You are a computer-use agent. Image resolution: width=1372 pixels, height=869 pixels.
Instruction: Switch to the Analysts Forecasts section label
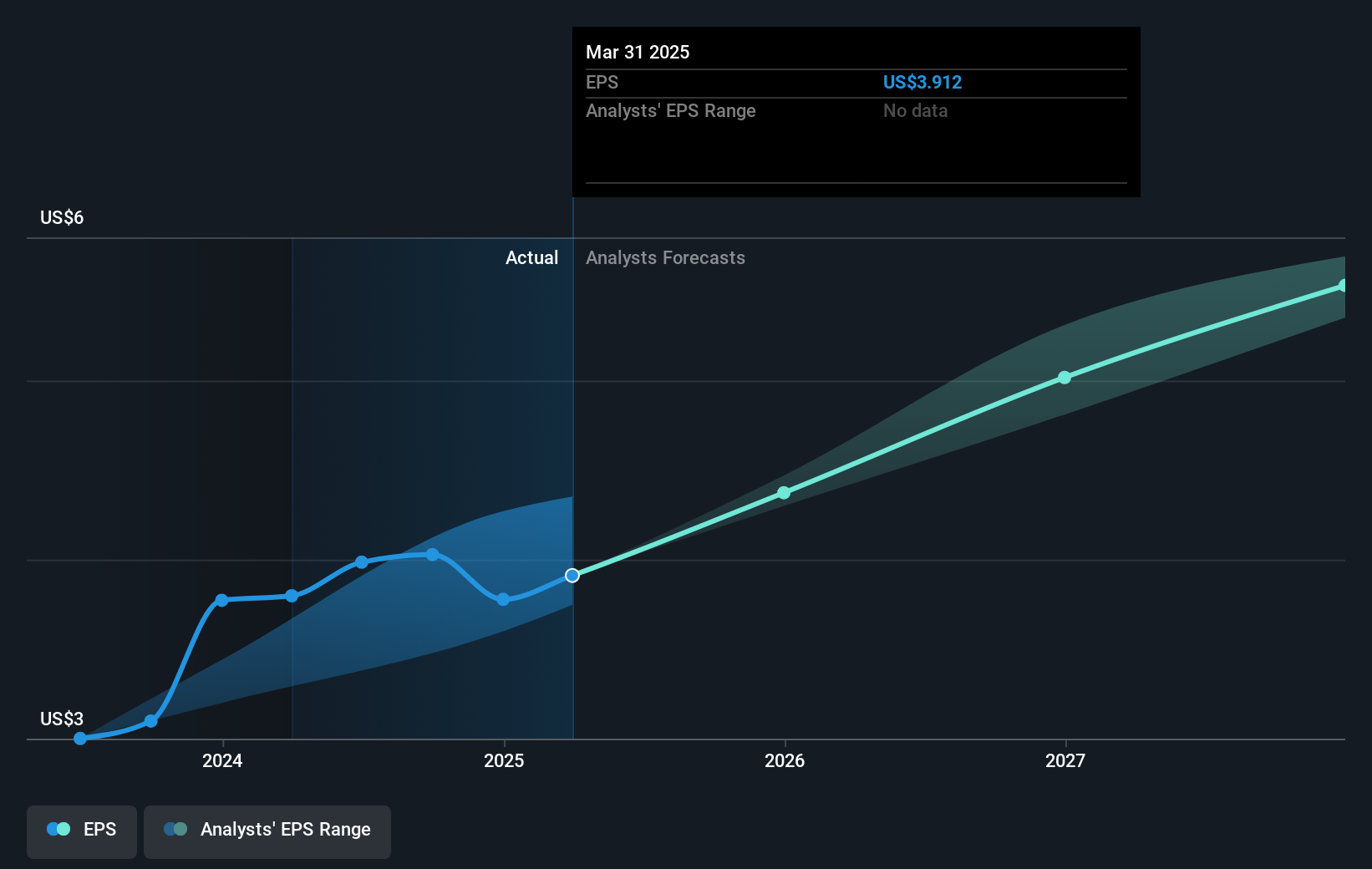point(665,257)
